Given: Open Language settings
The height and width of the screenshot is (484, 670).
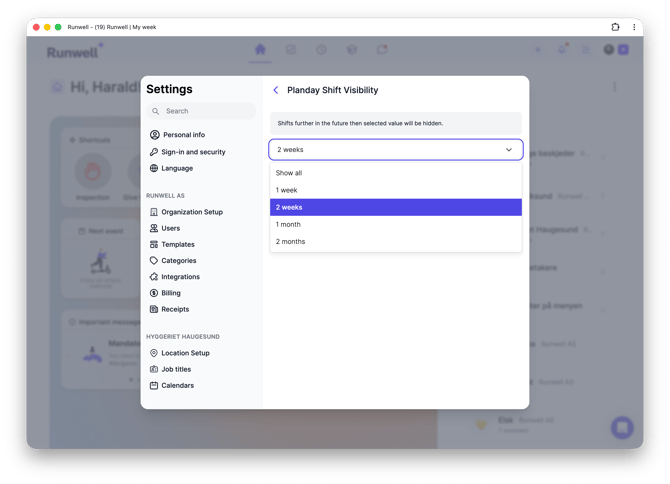Looking at the screenshot, I should [171, 168].
